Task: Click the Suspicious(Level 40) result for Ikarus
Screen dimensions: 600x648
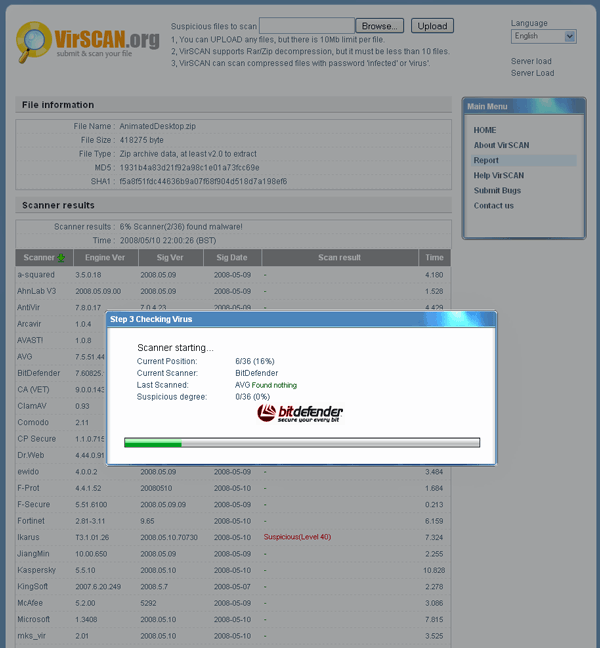Action: [x=297, y=537]
